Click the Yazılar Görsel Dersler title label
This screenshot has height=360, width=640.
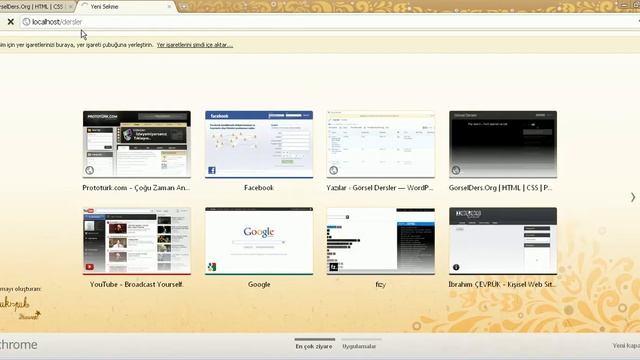380,188
